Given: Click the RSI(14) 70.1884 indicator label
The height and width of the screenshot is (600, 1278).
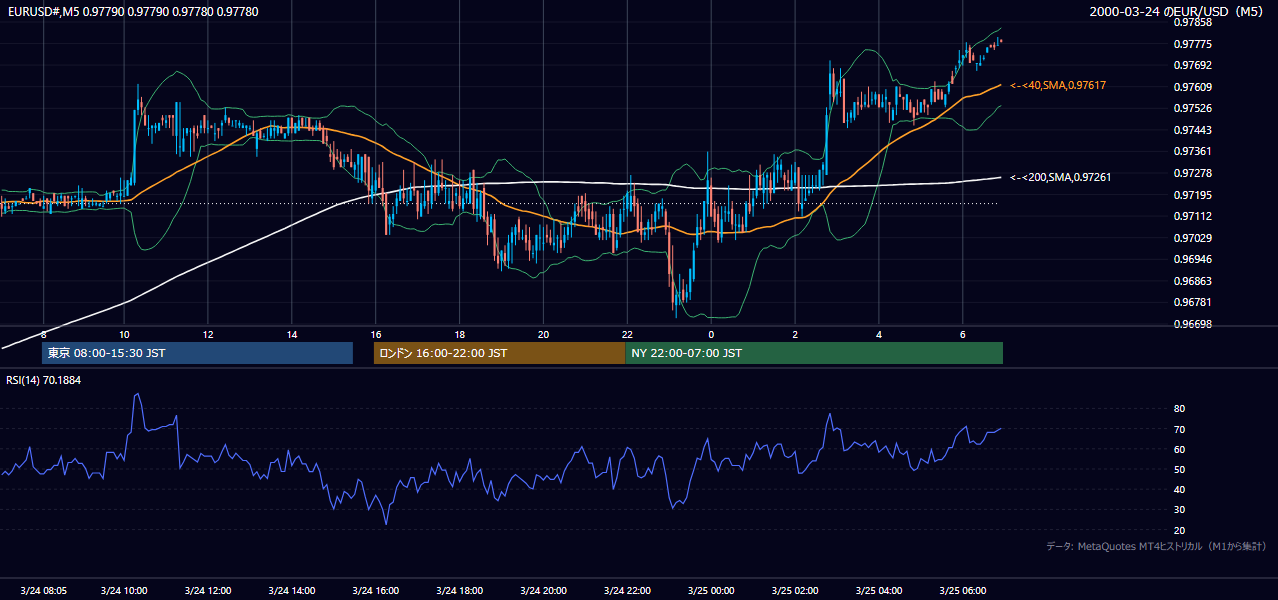Looking at the screenshot, I should click(44, 380).
